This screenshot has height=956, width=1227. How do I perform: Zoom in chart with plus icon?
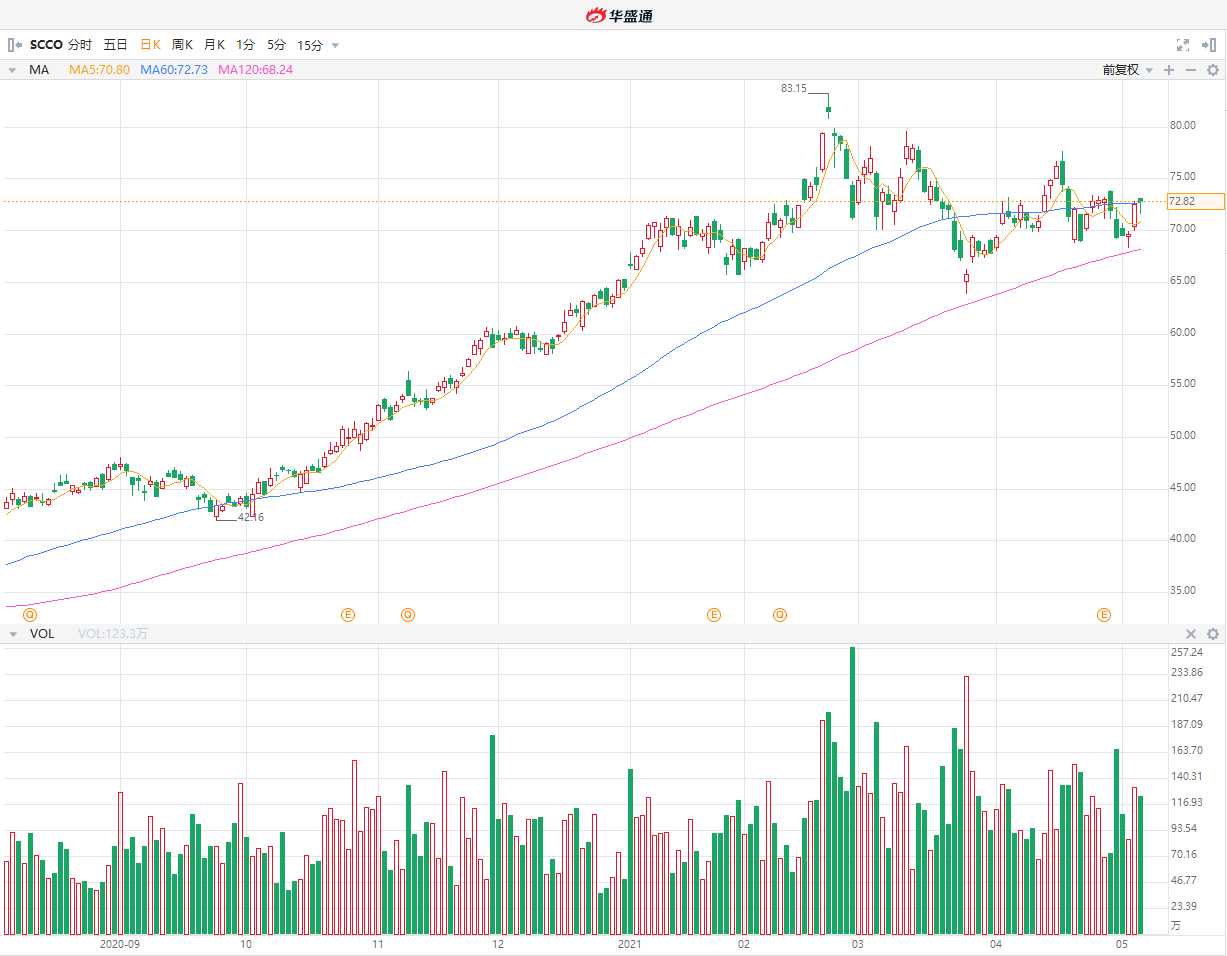point(1169,70)
